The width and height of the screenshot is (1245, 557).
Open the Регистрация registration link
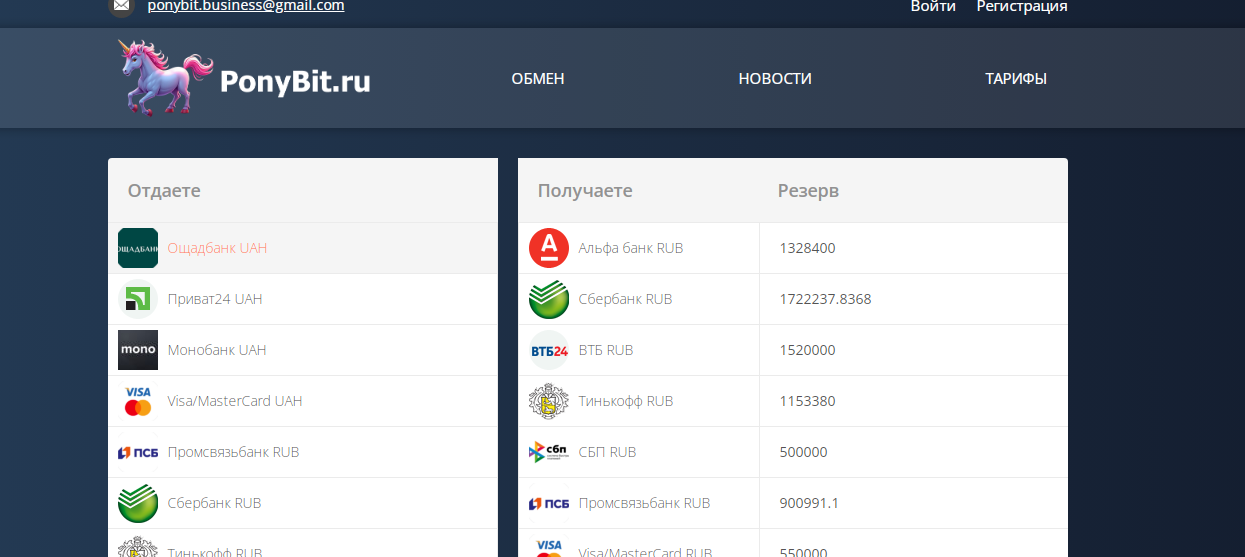tap(1022, 6)
